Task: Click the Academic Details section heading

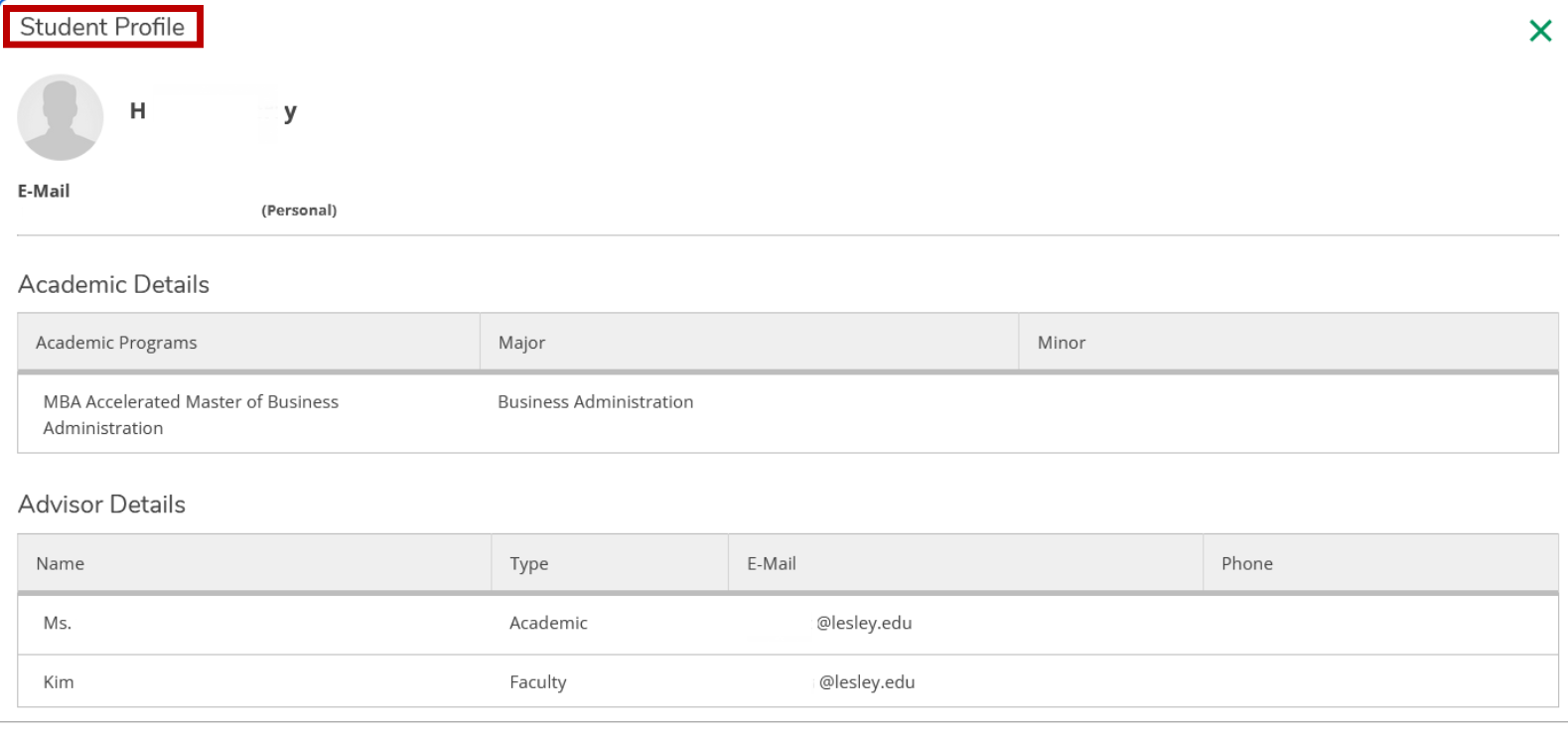Action: pos(113,284)
